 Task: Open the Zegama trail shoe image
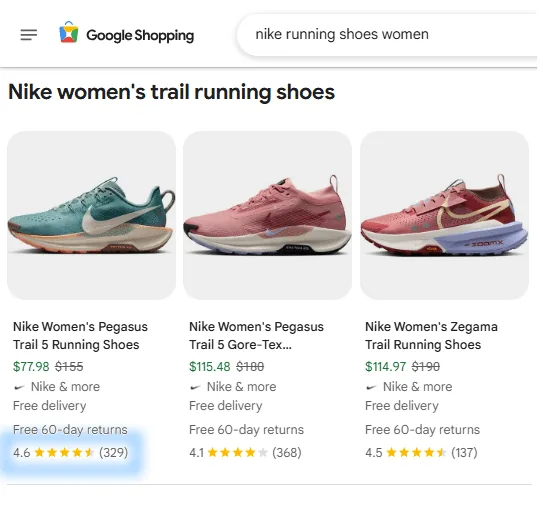(444, 215)
